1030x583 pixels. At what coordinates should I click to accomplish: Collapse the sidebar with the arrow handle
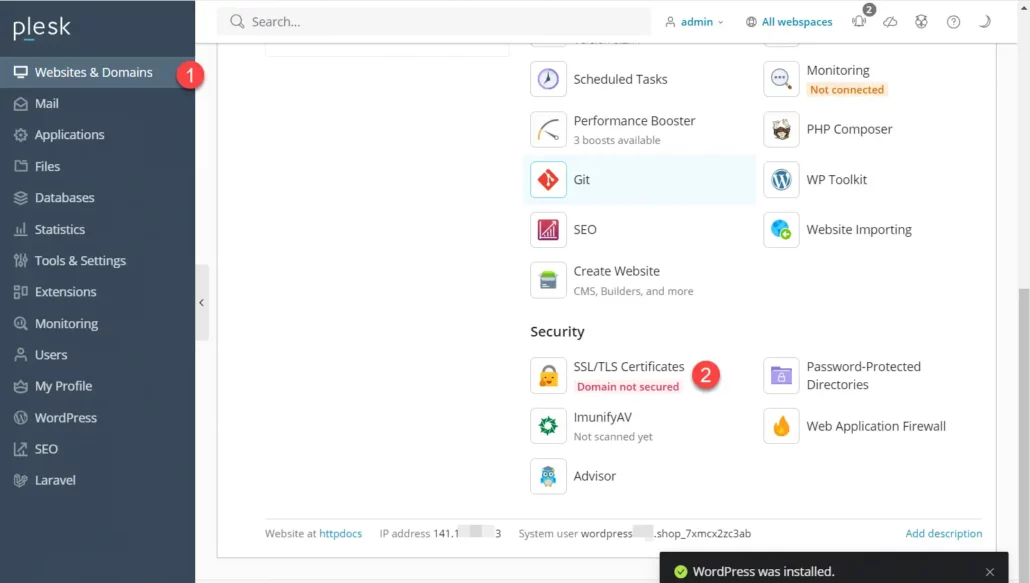pos(202,303)
